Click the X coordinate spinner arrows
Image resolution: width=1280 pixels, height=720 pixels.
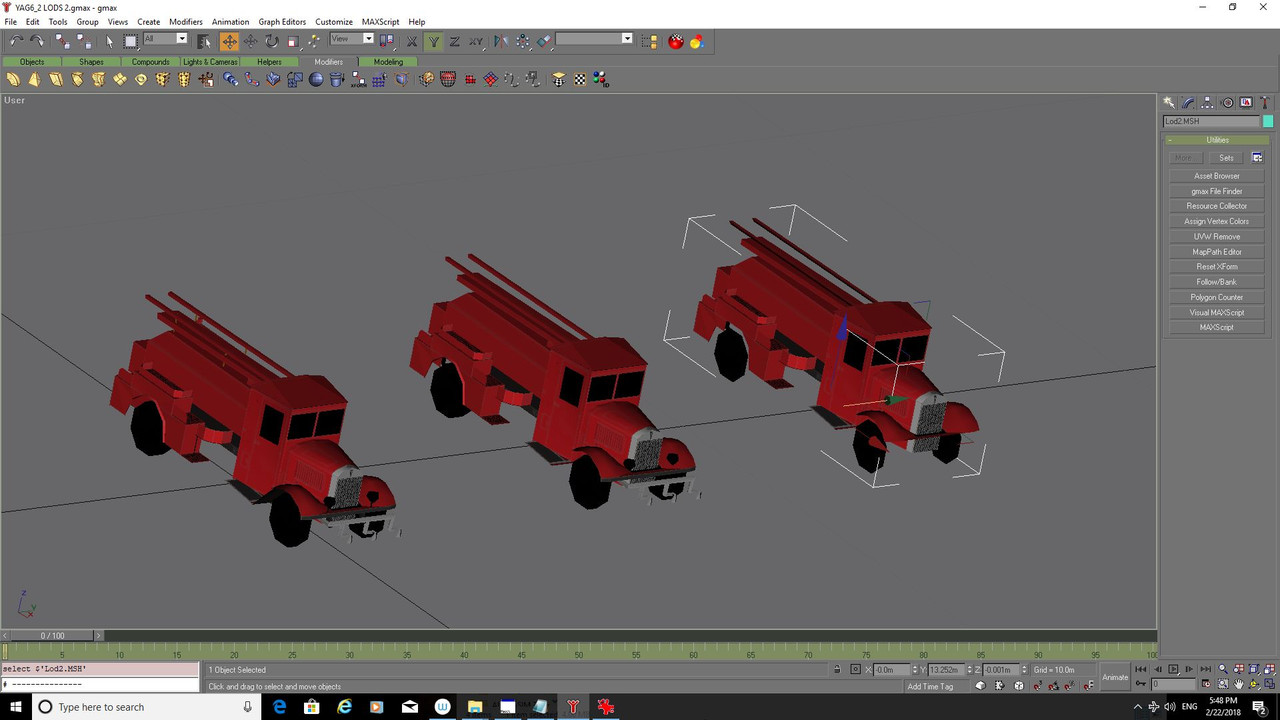(x=915, y=669)
